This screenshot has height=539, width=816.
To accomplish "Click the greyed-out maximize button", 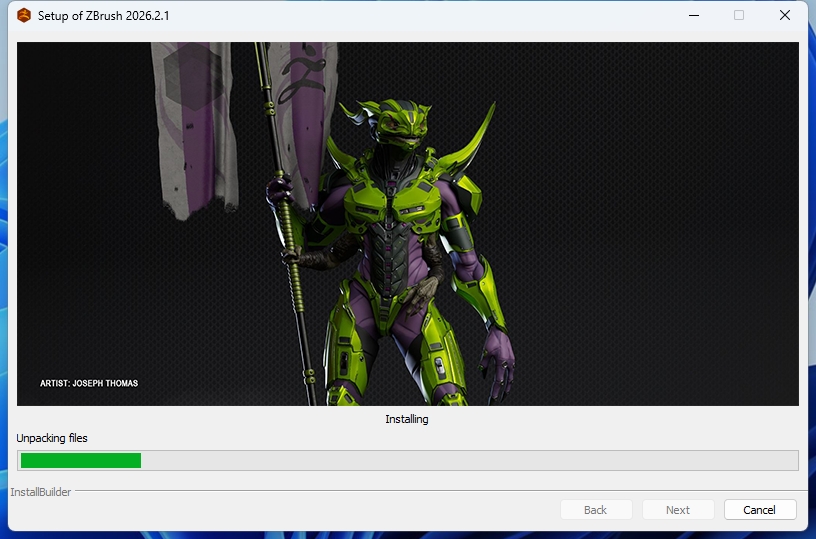I will pos(738,15).
